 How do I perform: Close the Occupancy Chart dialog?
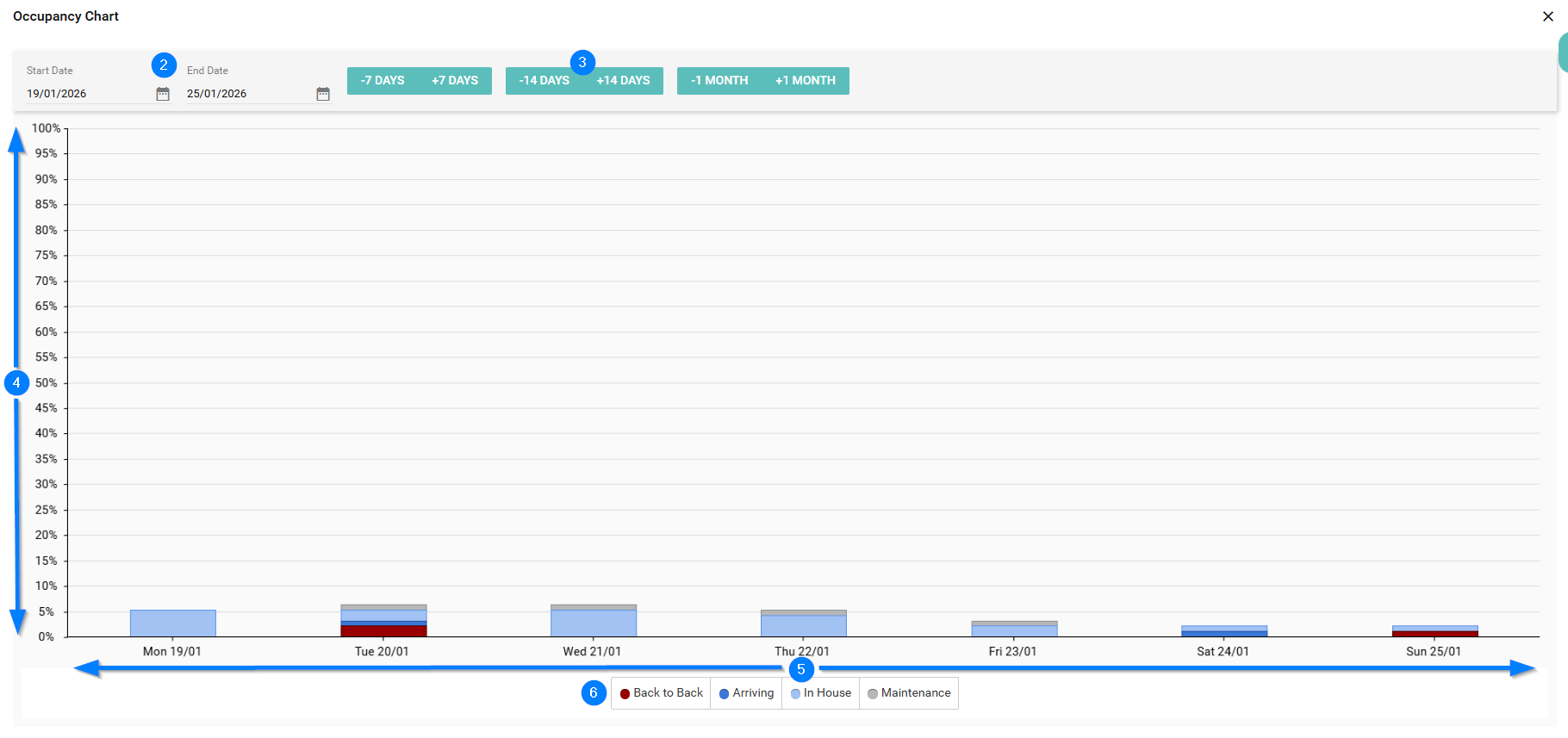point(1547,16)
